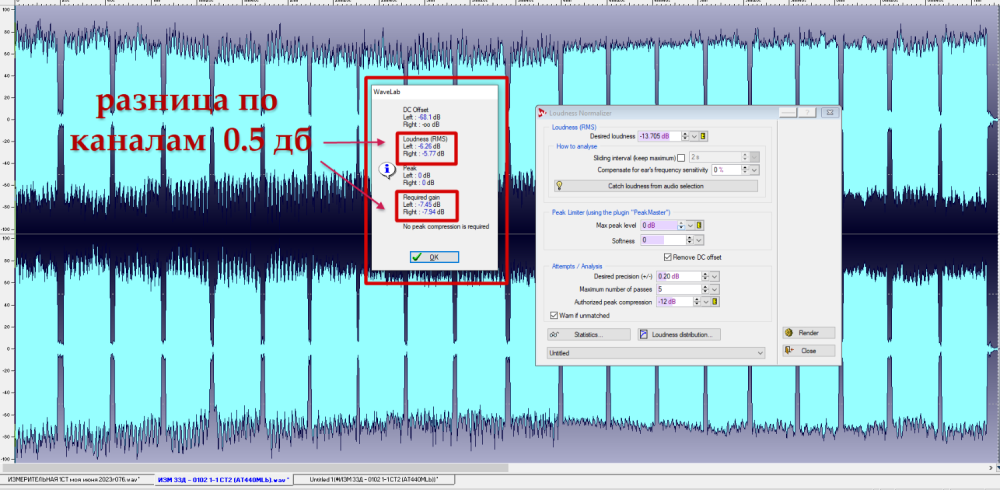Viewport: 1000px width, 490px height.
Task: Click the yellow preset icon beside Desired loudness
Action: (x=703, y=136)
